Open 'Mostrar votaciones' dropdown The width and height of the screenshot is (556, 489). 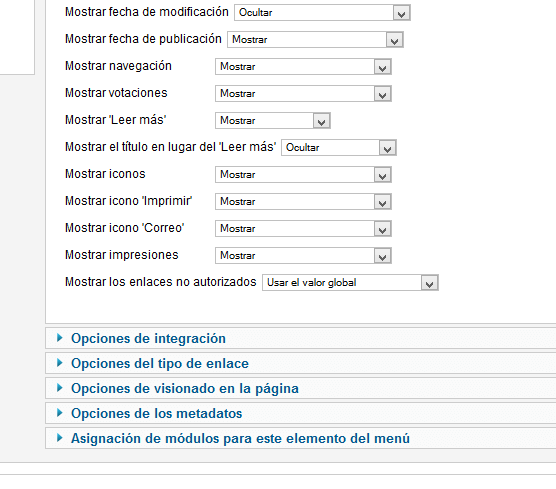tap(303, 94)
